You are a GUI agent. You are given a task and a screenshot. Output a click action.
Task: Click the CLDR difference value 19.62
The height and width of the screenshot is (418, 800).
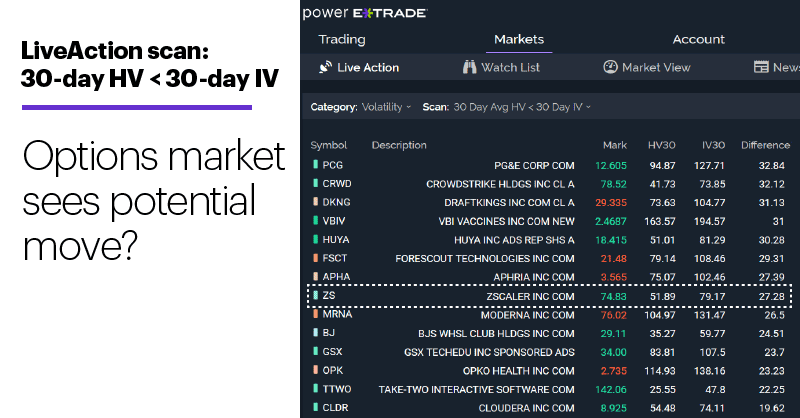pyautogui.click(x=771, y=408)
